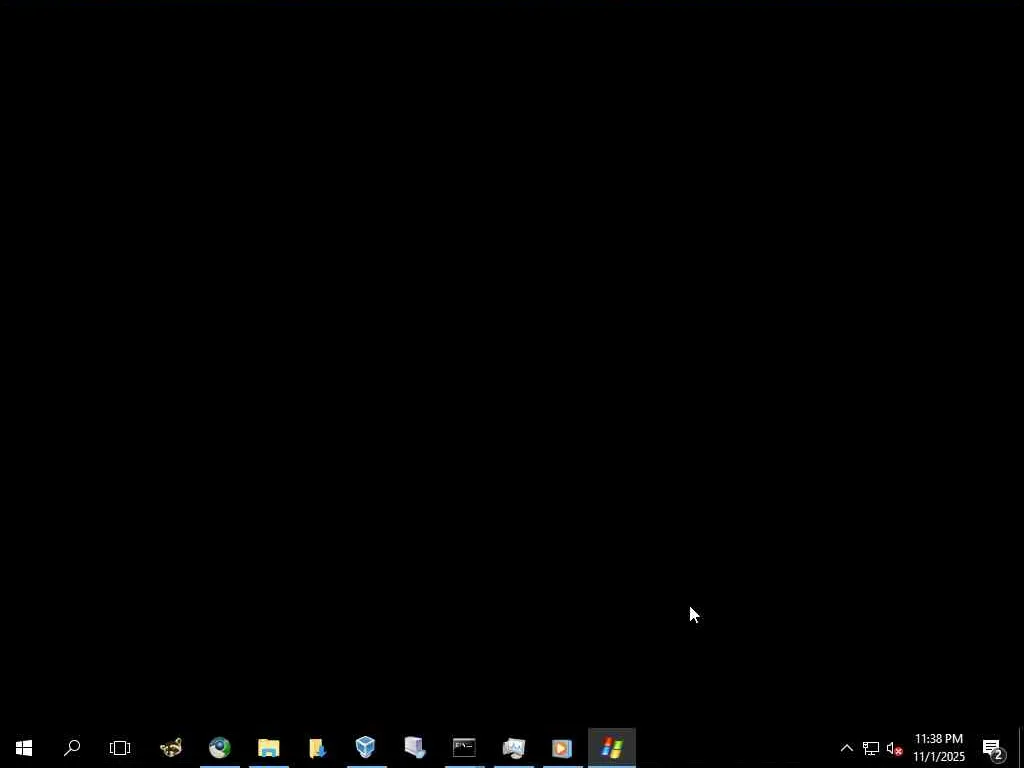Open the Windows Start menu

pos(24,748)
